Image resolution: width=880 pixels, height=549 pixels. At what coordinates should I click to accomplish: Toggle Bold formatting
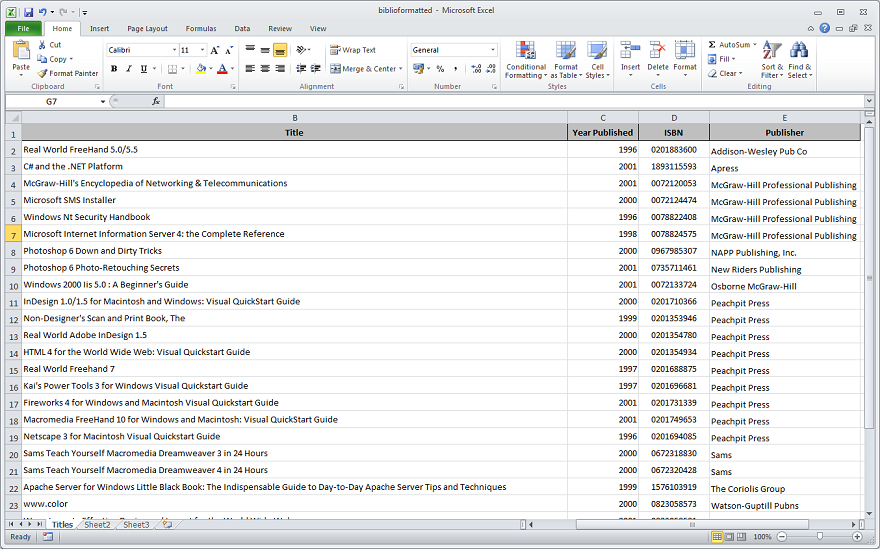click(x=114, y=68)
